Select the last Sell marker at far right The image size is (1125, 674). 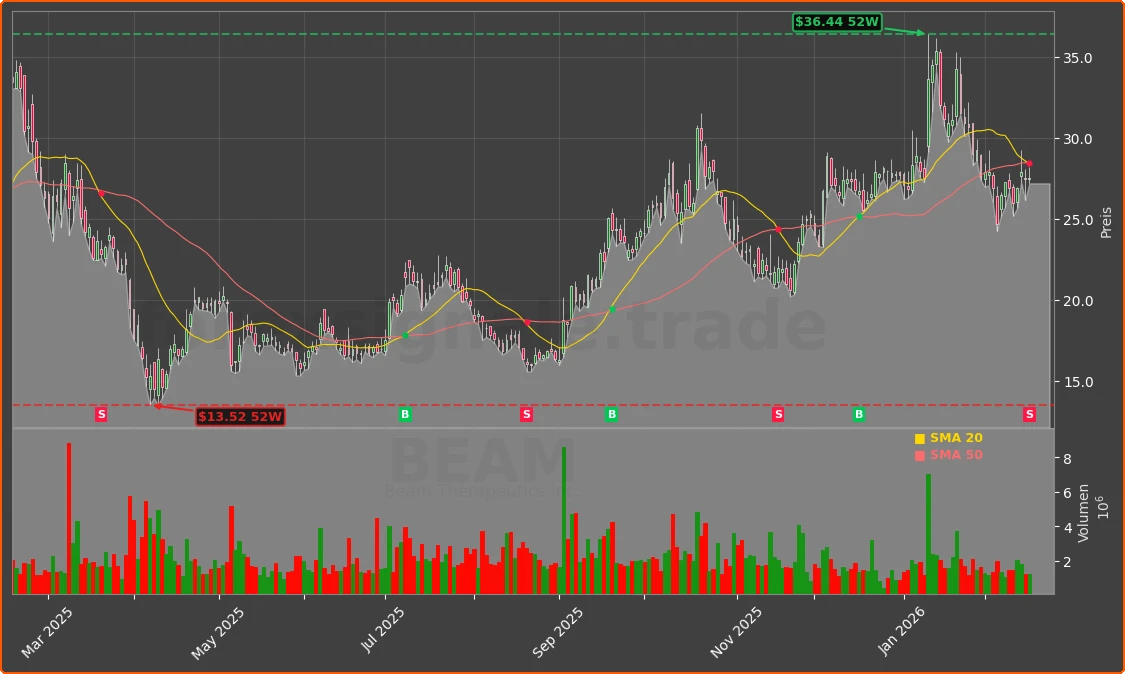click(x=1029, y=414)
